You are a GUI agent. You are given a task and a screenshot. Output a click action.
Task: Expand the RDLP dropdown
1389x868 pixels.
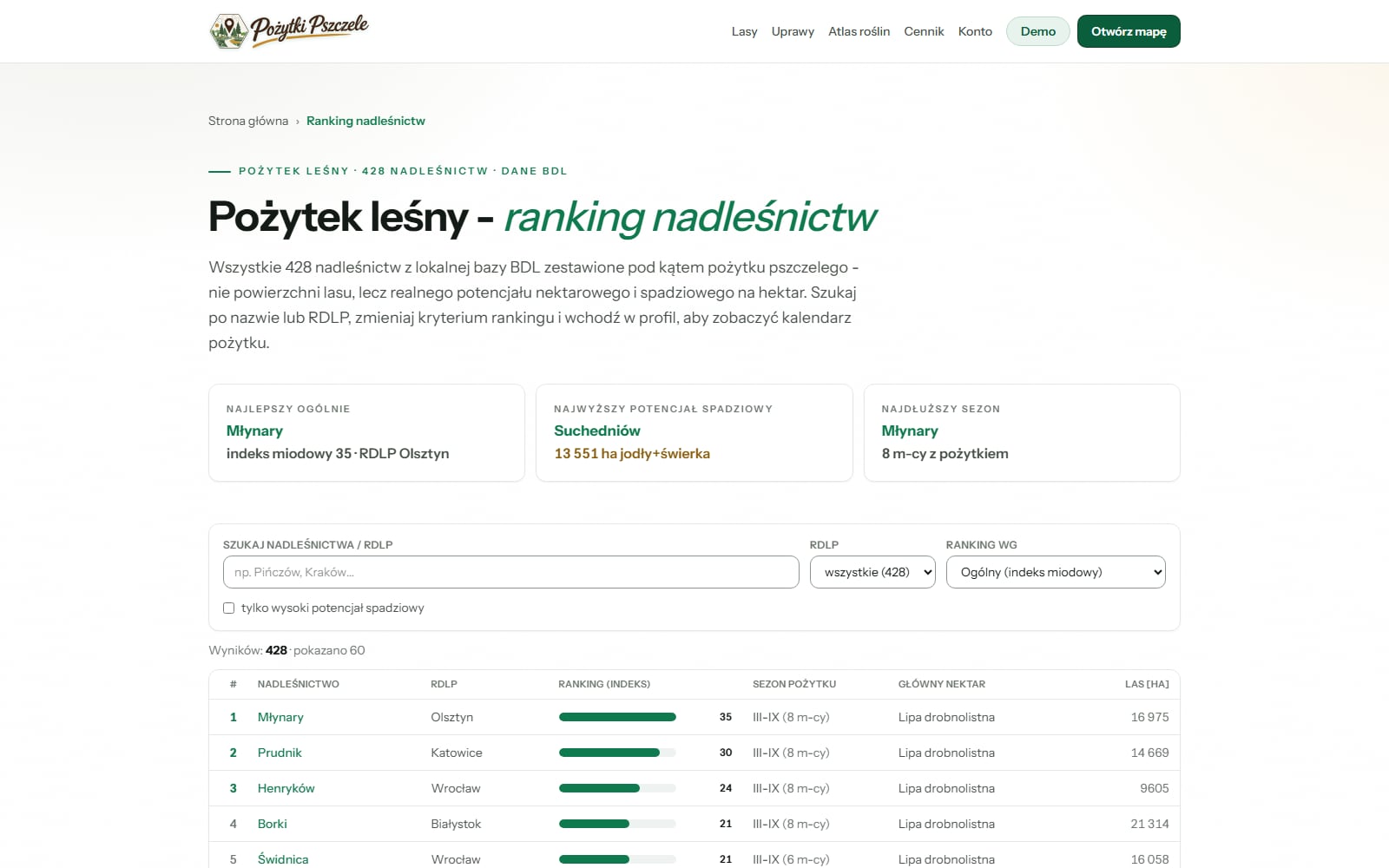coord(872,572)
